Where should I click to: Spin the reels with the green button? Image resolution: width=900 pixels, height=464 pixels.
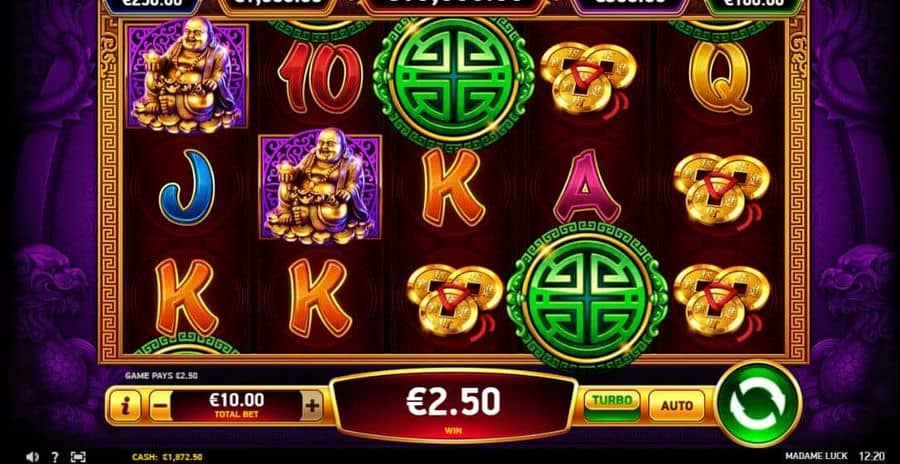coord(758,403)
